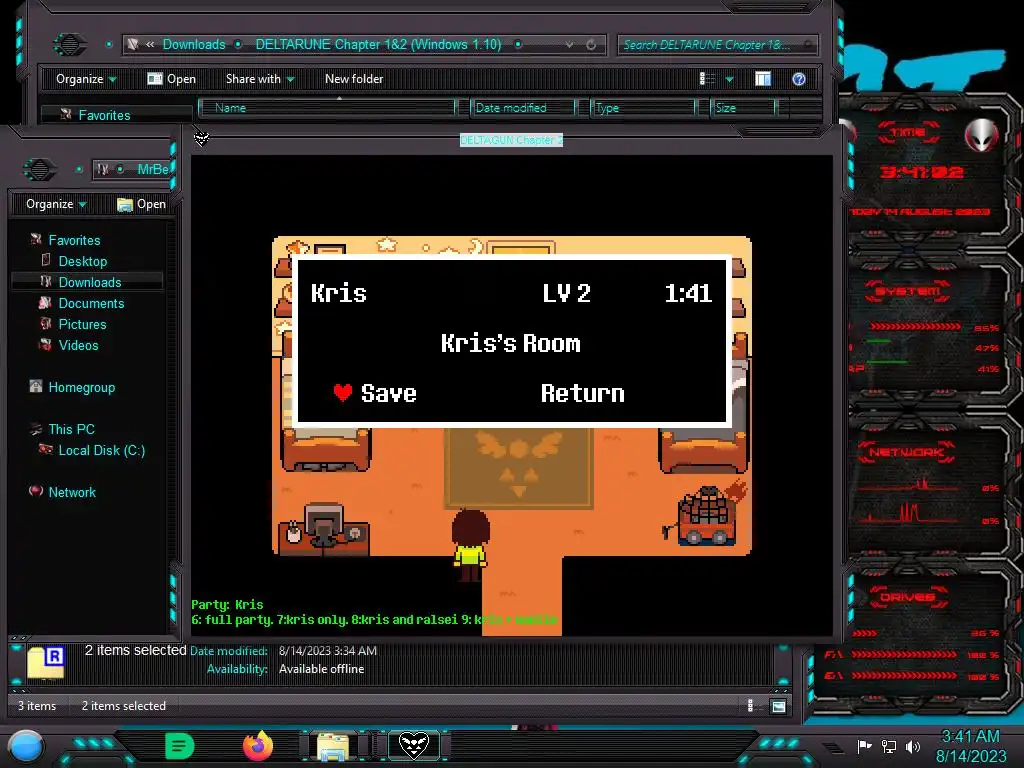
Task: Open Pictures in the navigation pane
Action: point(82,324)
